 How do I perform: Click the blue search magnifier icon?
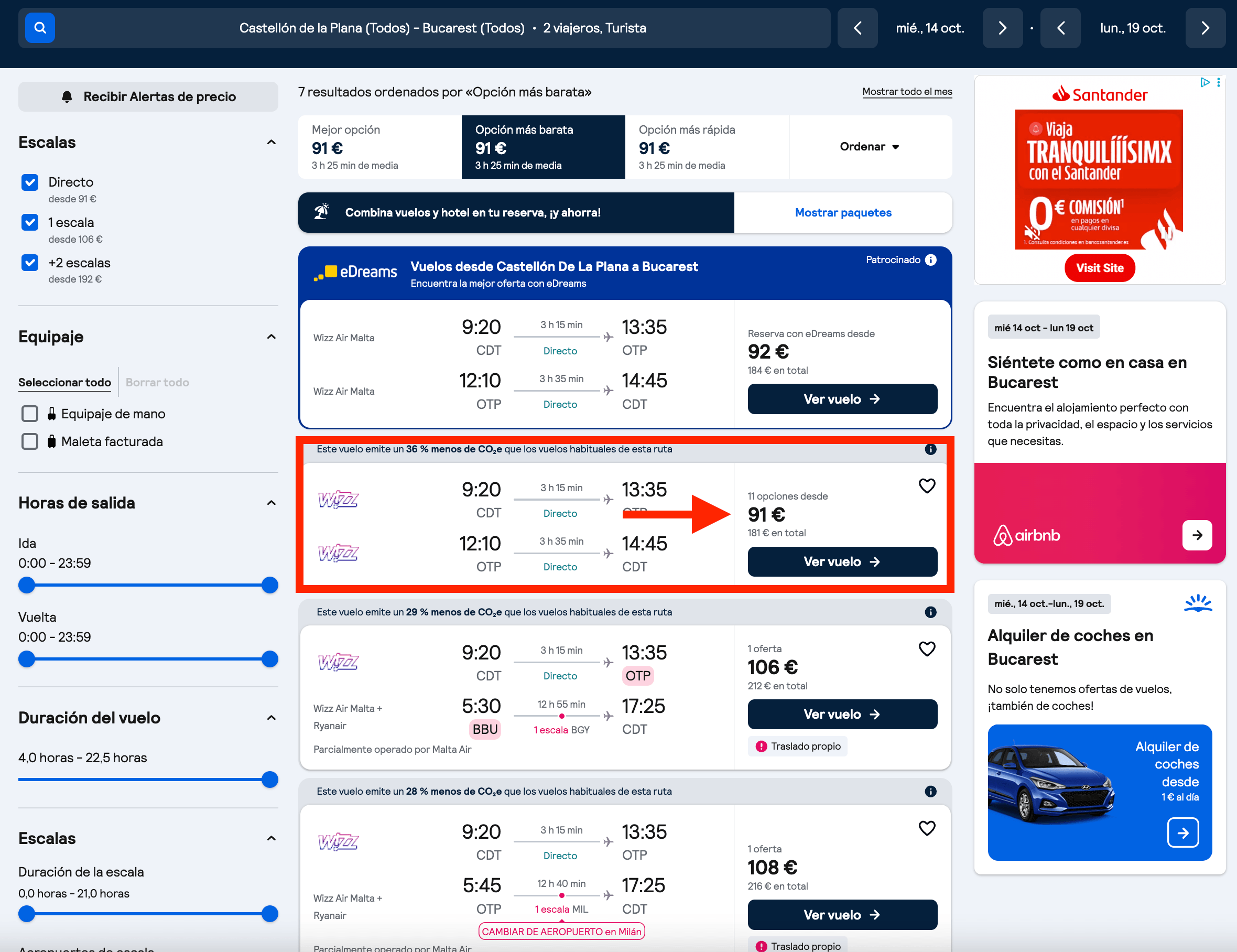(x=40, y=28)
